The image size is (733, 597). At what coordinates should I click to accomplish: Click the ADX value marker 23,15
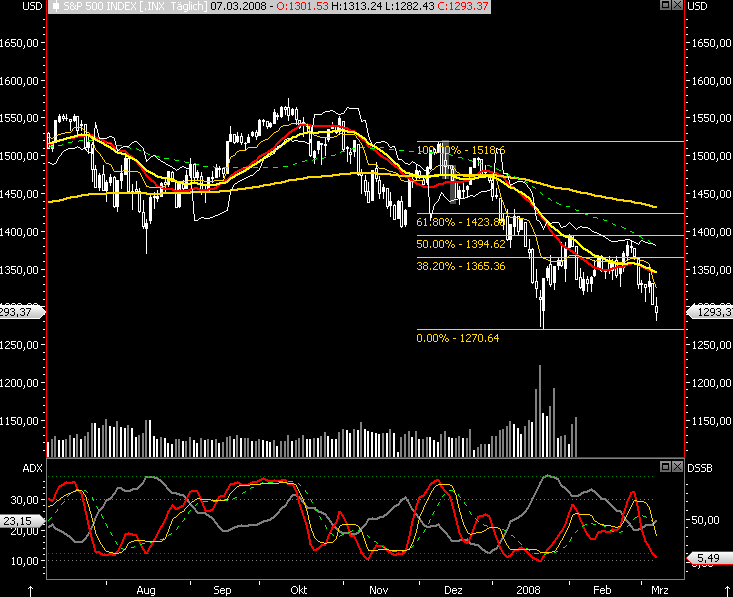[22, 521]
